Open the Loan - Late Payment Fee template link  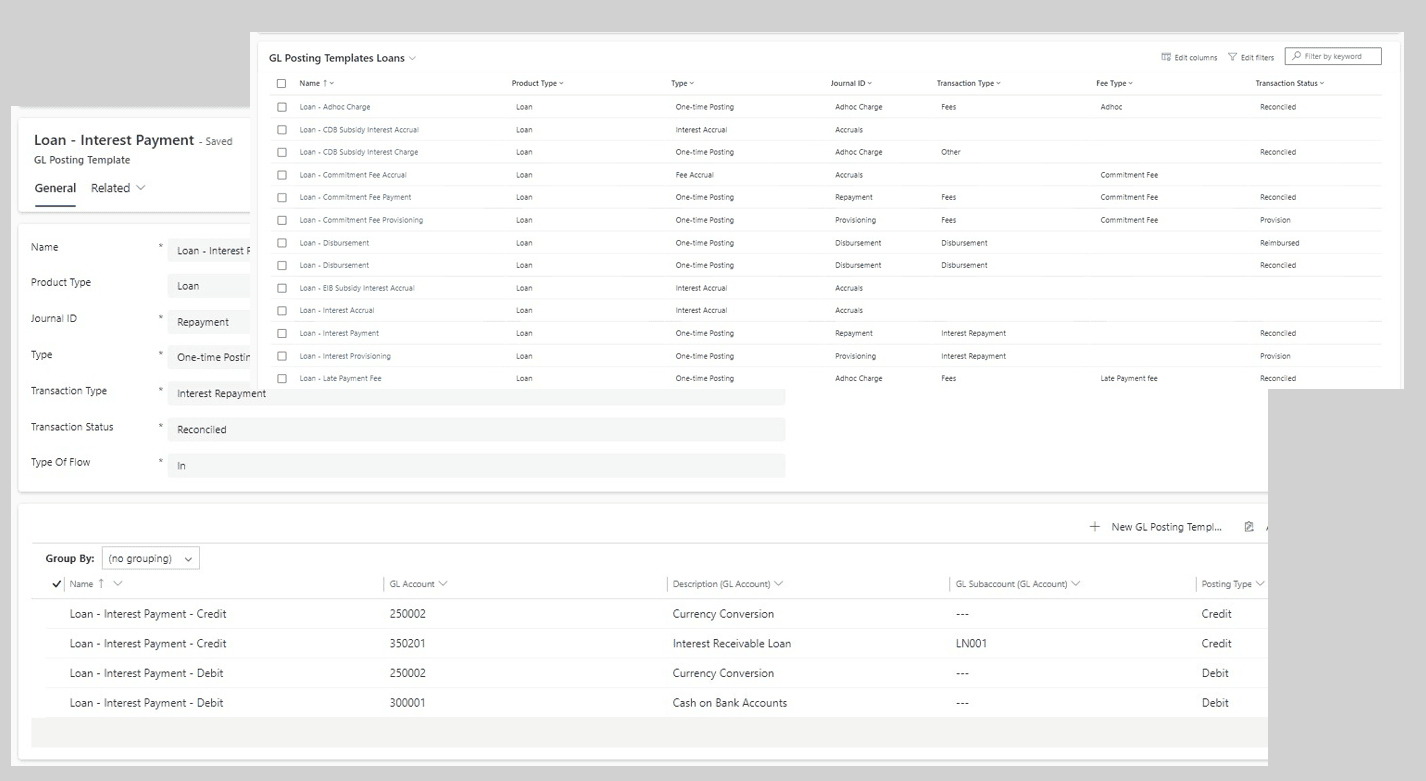point(340,379)
